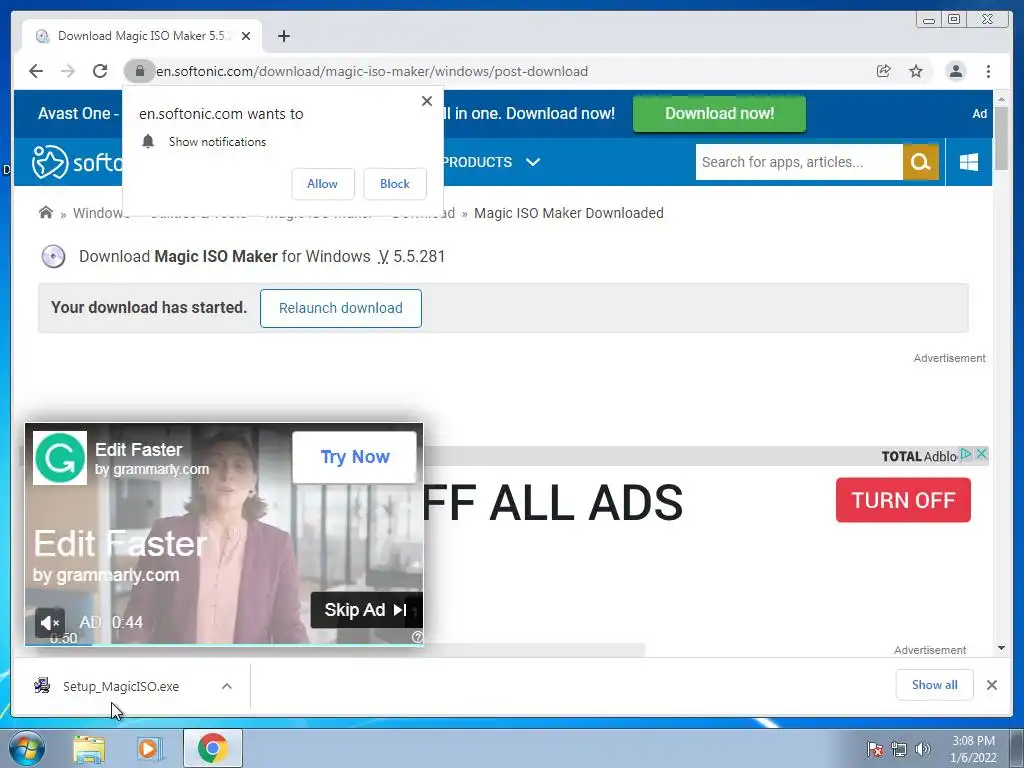The width and height of the screenshot is (1024, 768).
Task: Click the AdChoices triangle icon
Action: pyautogui.click(x=966, y=454)
